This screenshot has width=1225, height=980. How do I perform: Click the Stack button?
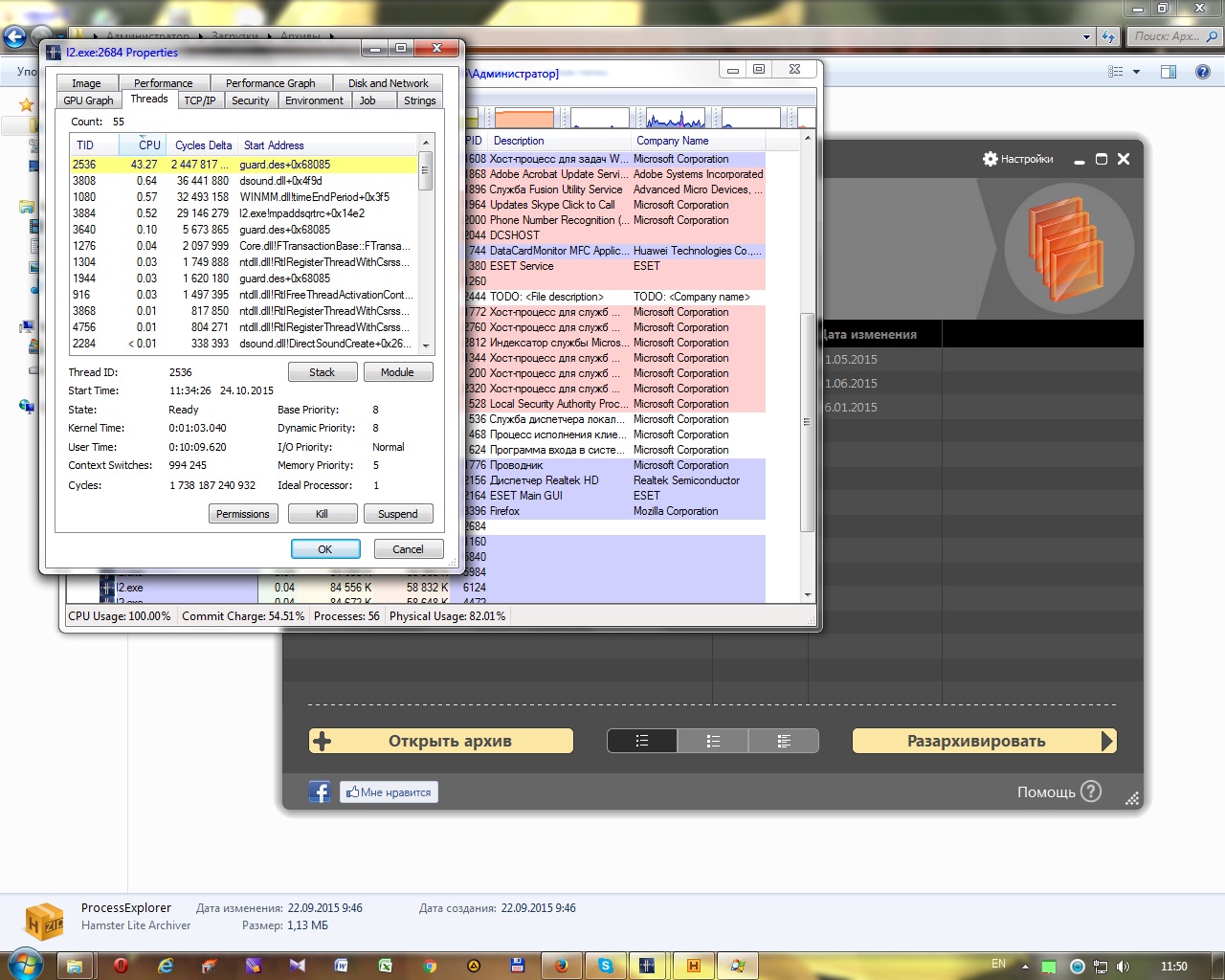pyautogui.click(x=323, y=372)
